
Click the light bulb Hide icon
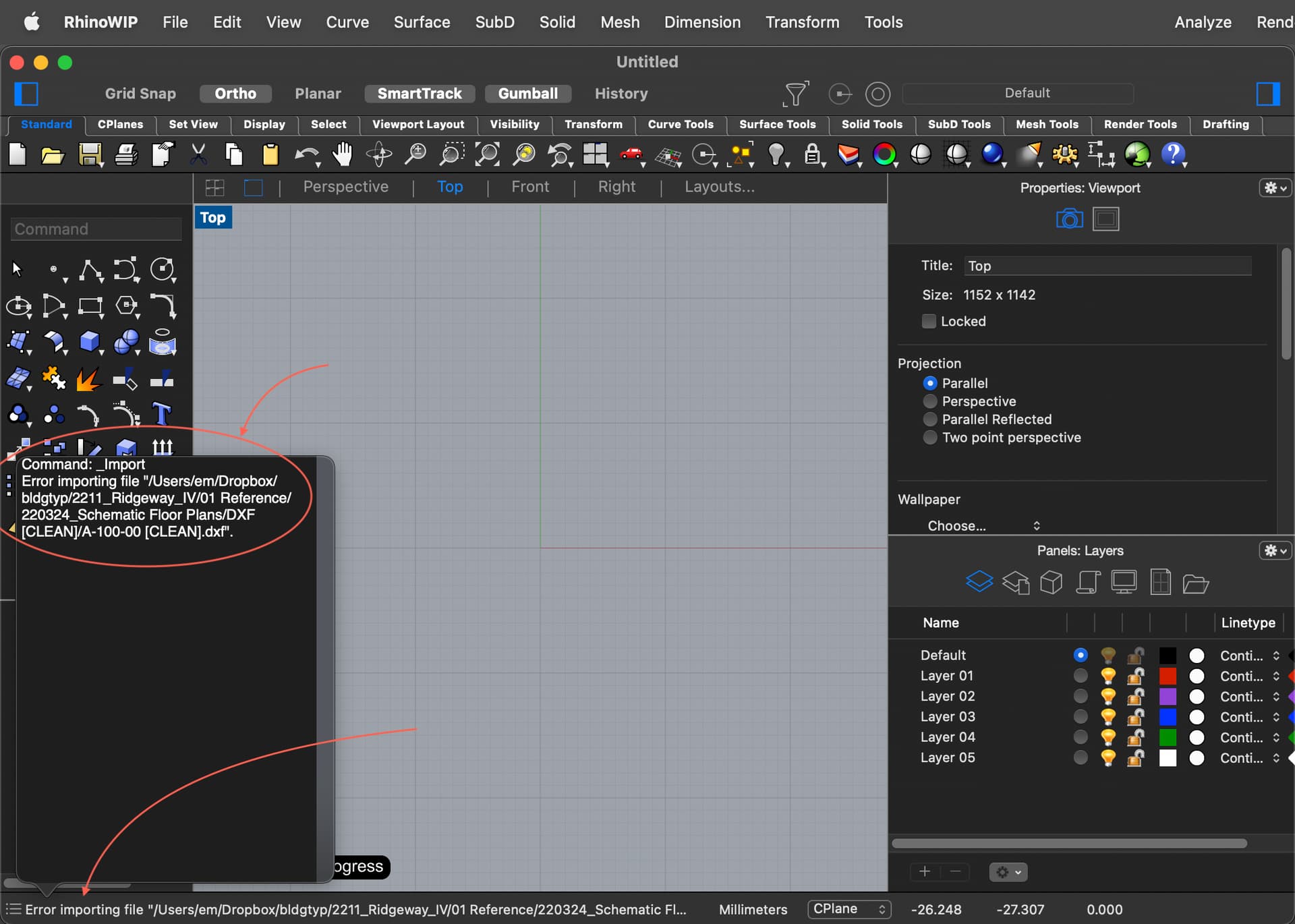777,154
